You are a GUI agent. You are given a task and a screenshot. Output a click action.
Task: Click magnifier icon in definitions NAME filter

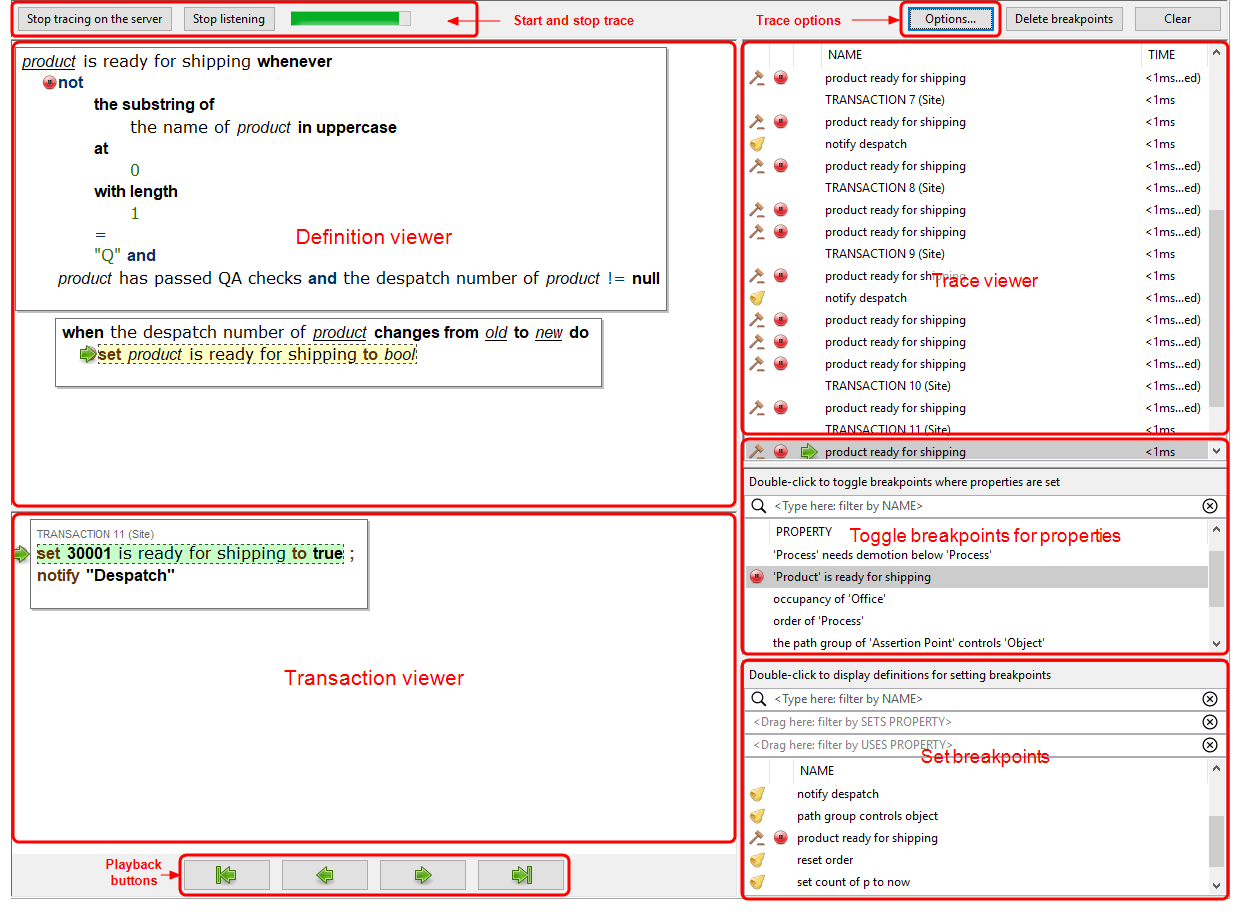click(759, 699)
